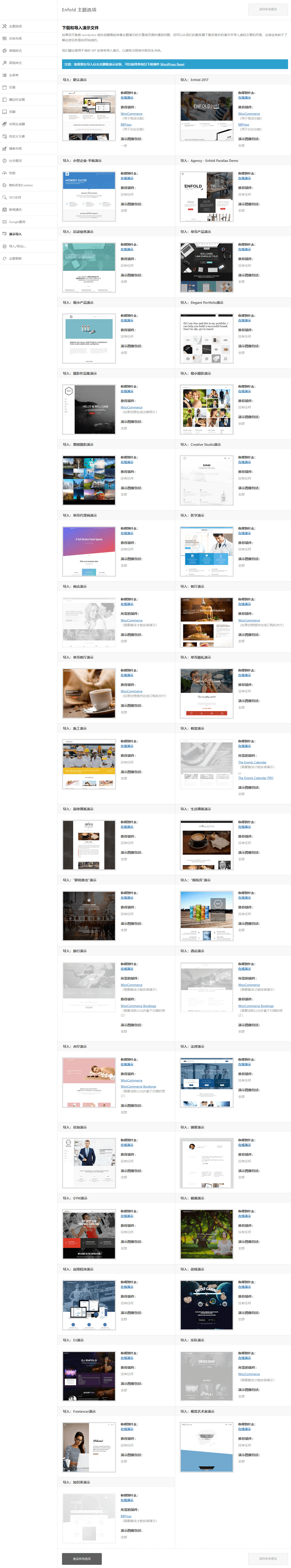The image size is (291, 1568).
Task: Open the Google服务 sidebar section
Action: [28, 222]
